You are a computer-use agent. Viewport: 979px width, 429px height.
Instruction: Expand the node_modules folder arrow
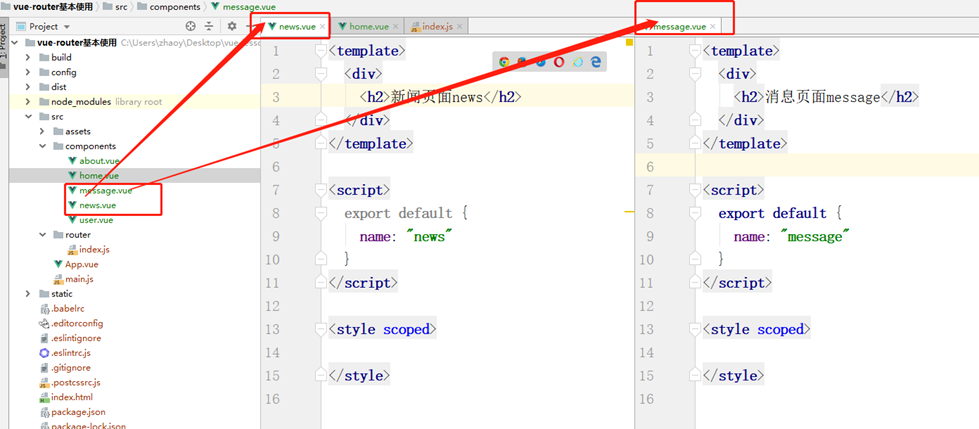[27, 102]
